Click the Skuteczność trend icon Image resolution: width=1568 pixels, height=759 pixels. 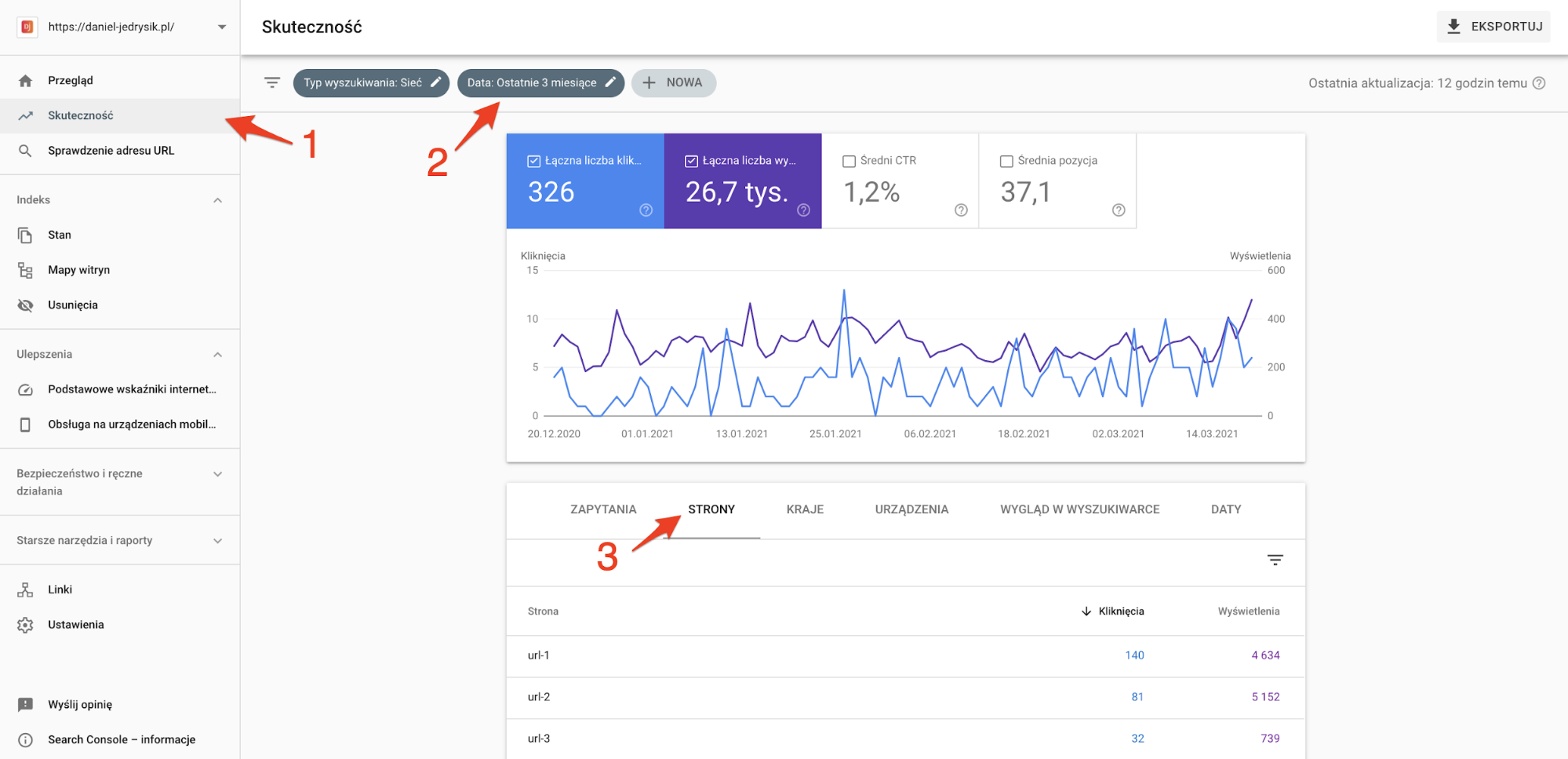point(25,115)
